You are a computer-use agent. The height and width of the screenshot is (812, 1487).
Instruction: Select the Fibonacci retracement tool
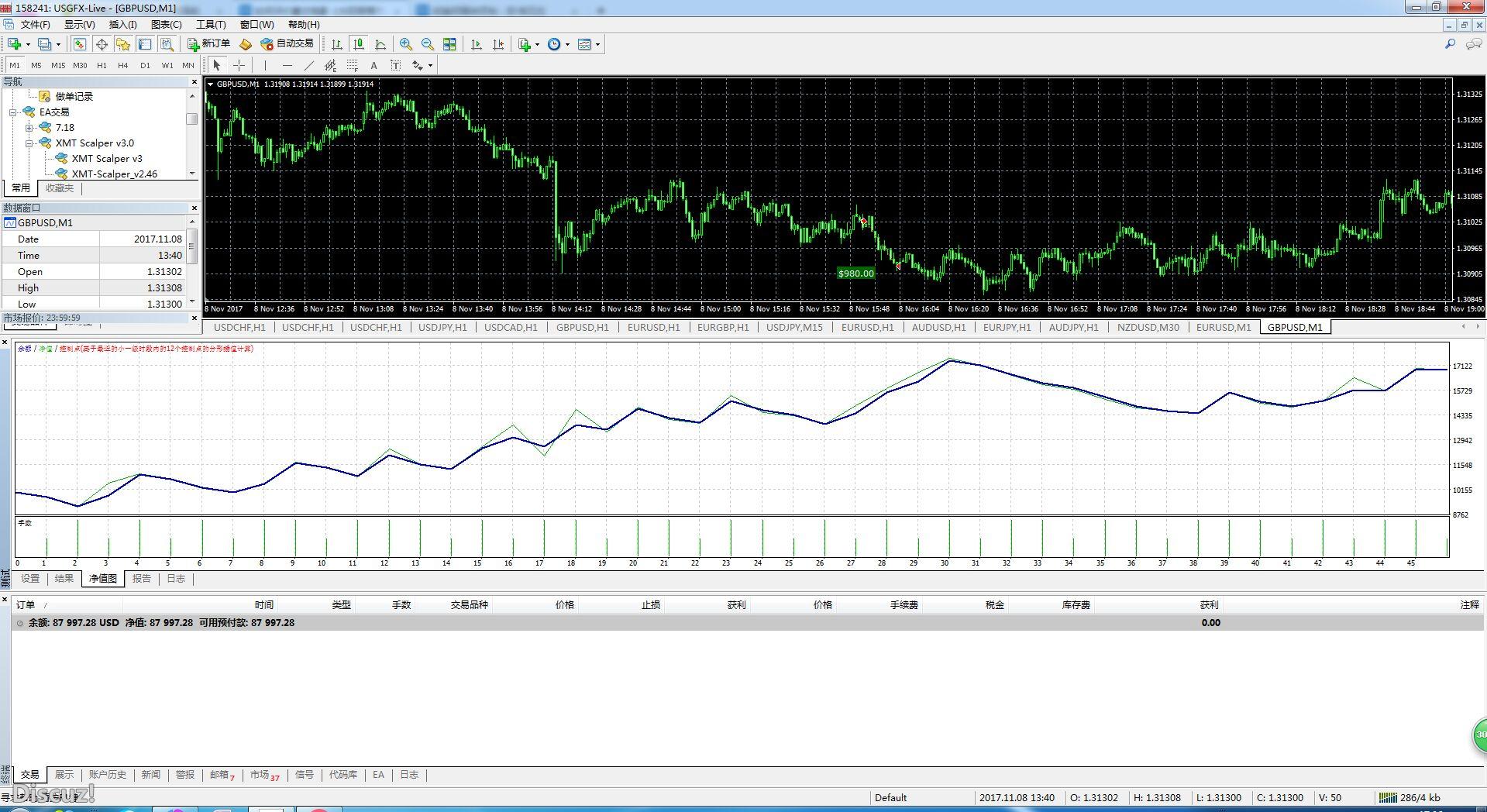click(352, 65)
